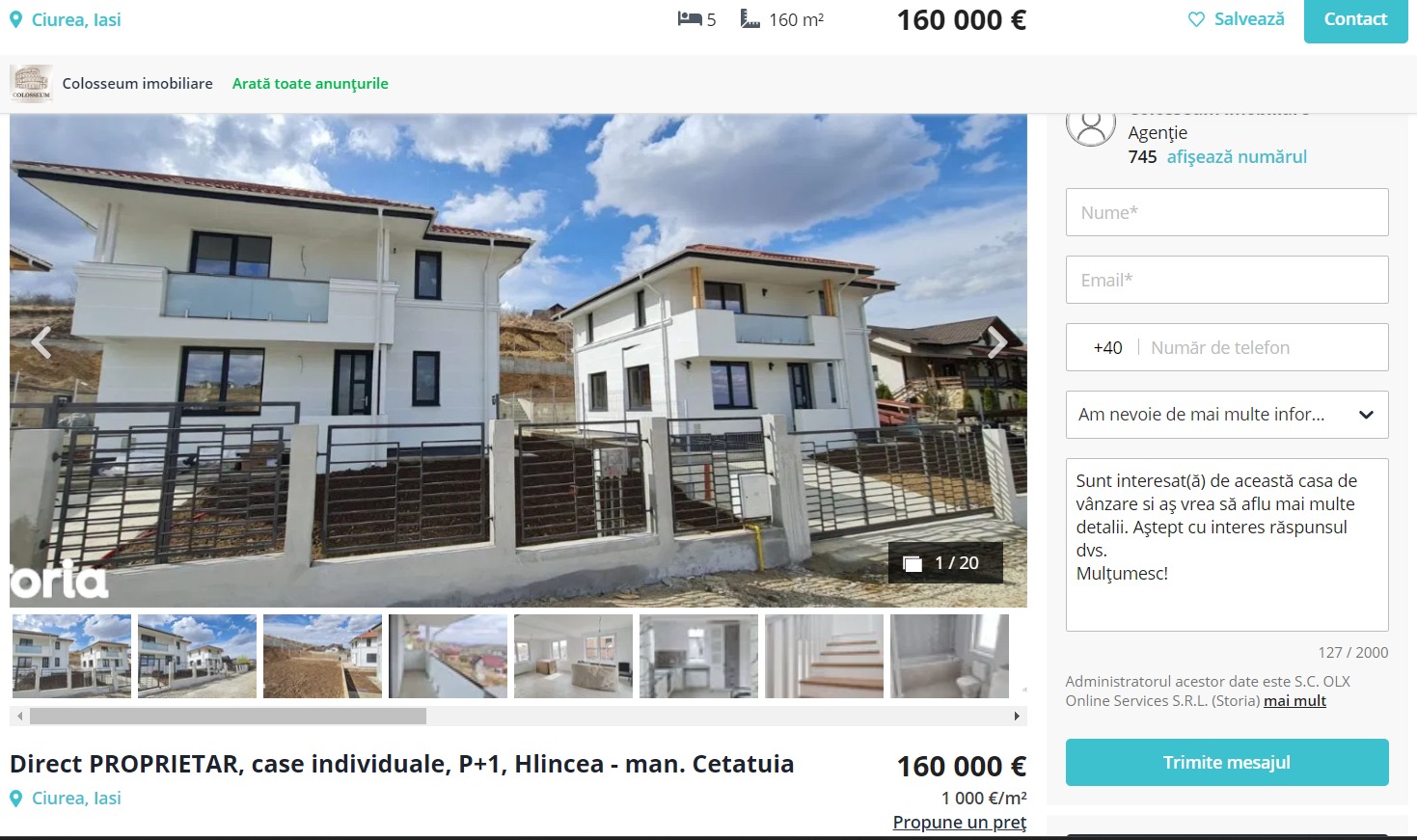The height and width of the screenshot is (840, 1417).
Task: Reveal phone number via afișează numărul
Action: pyautogui.click(x=1237, y=157)
